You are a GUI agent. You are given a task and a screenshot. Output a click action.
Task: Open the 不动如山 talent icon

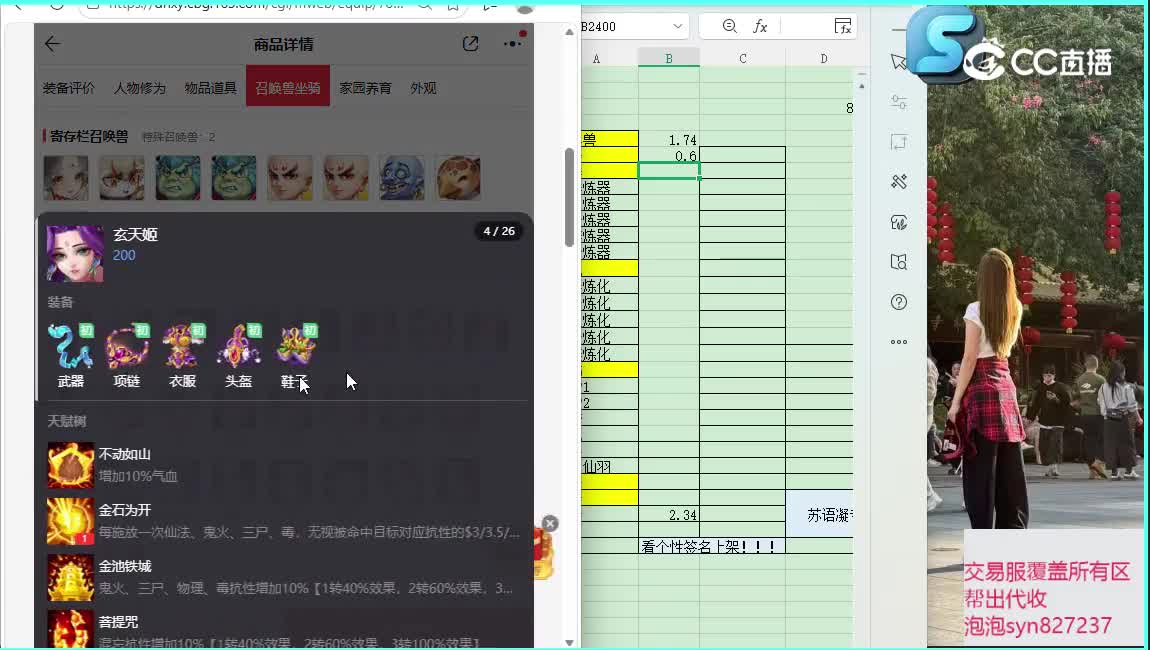tap(70, 465)
